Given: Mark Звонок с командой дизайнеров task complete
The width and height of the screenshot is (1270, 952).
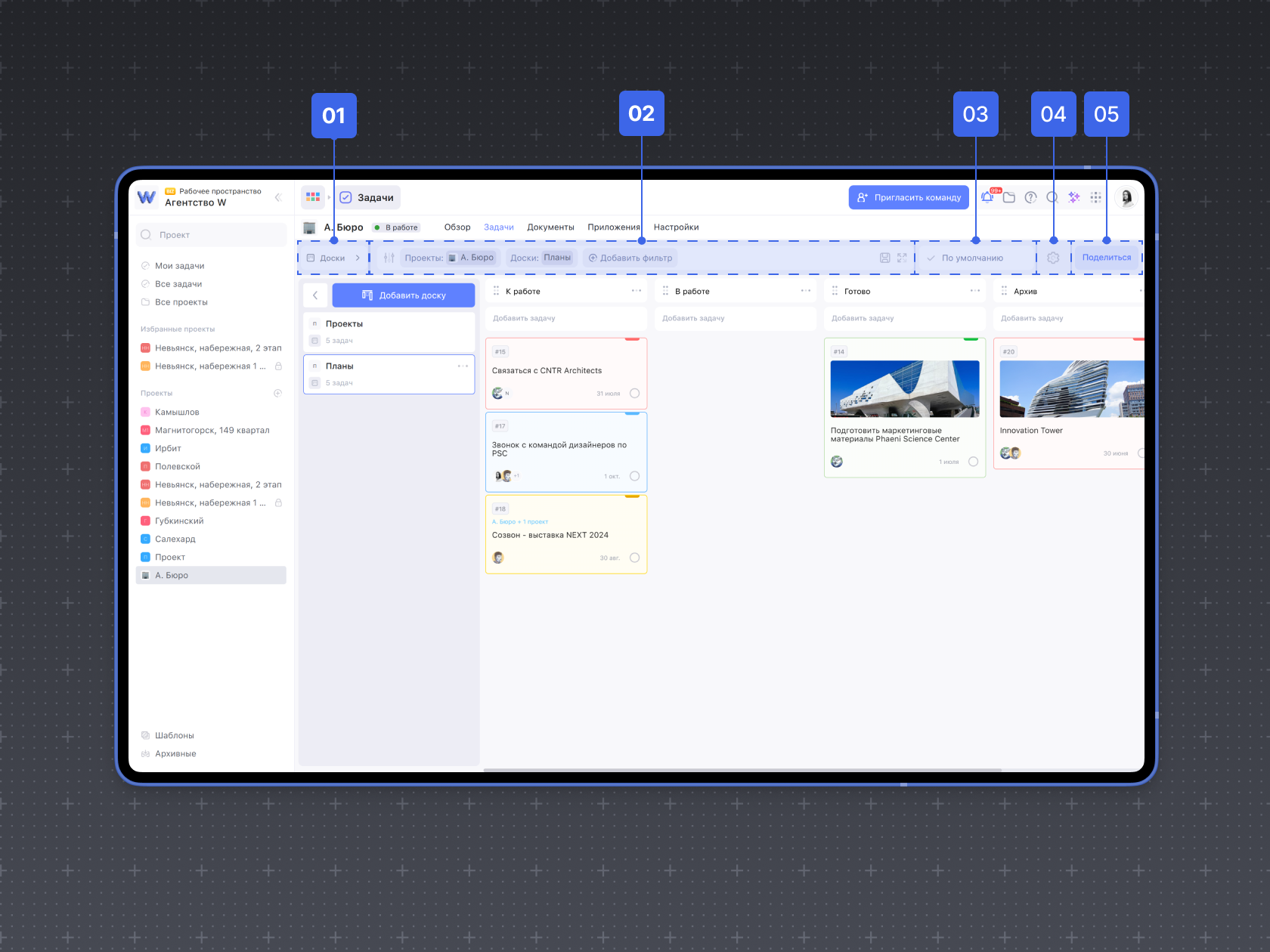Looking at the screenshot, I should [634, 476].
